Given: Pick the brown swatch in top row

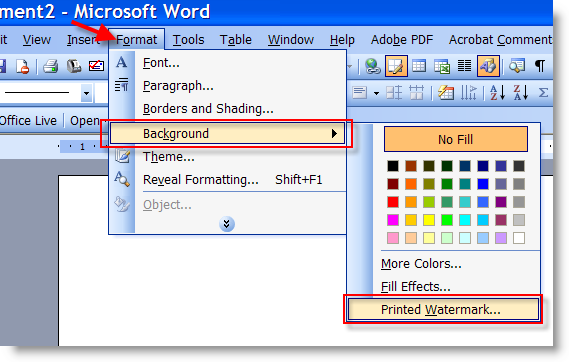Looking at the screenshot, I should 411,166.
